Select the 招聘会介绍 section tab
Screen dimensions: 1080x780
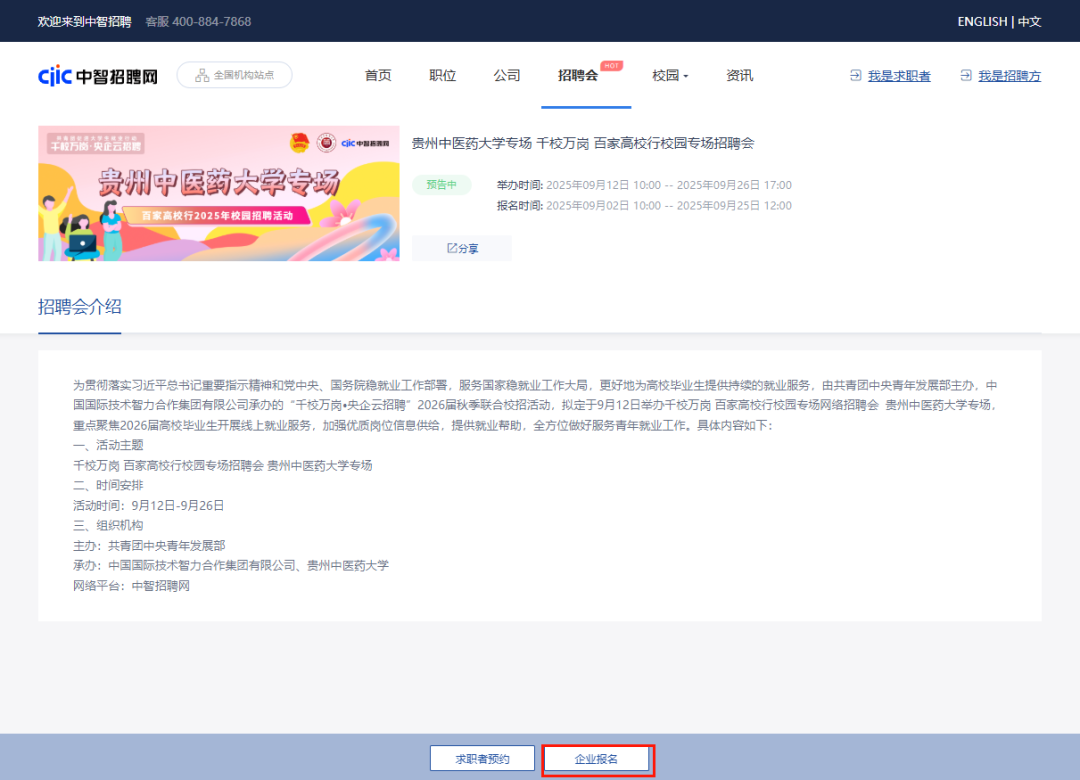pyautogui.click(x=79, y=307)
